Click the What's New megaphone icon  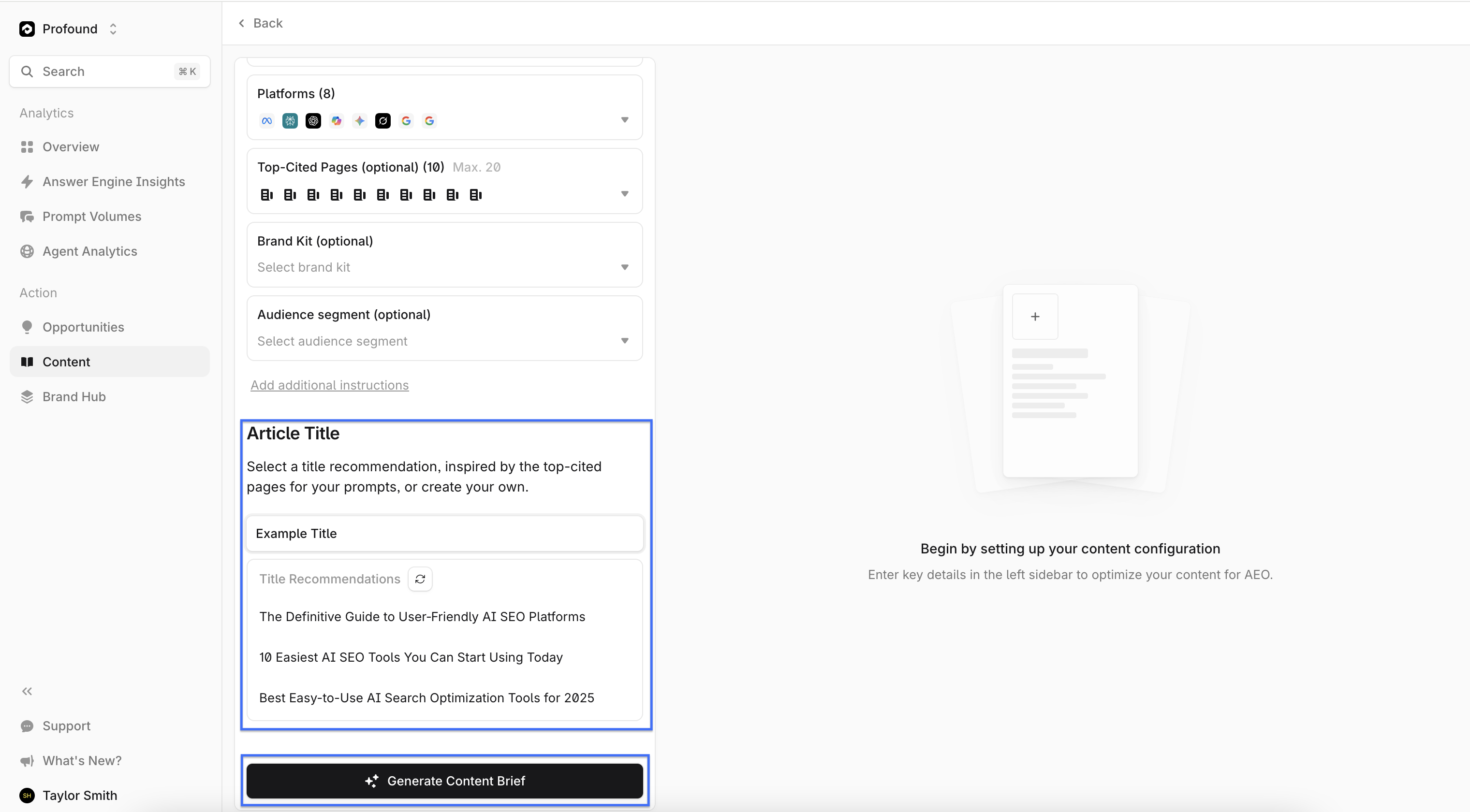[x=27, y=761]
